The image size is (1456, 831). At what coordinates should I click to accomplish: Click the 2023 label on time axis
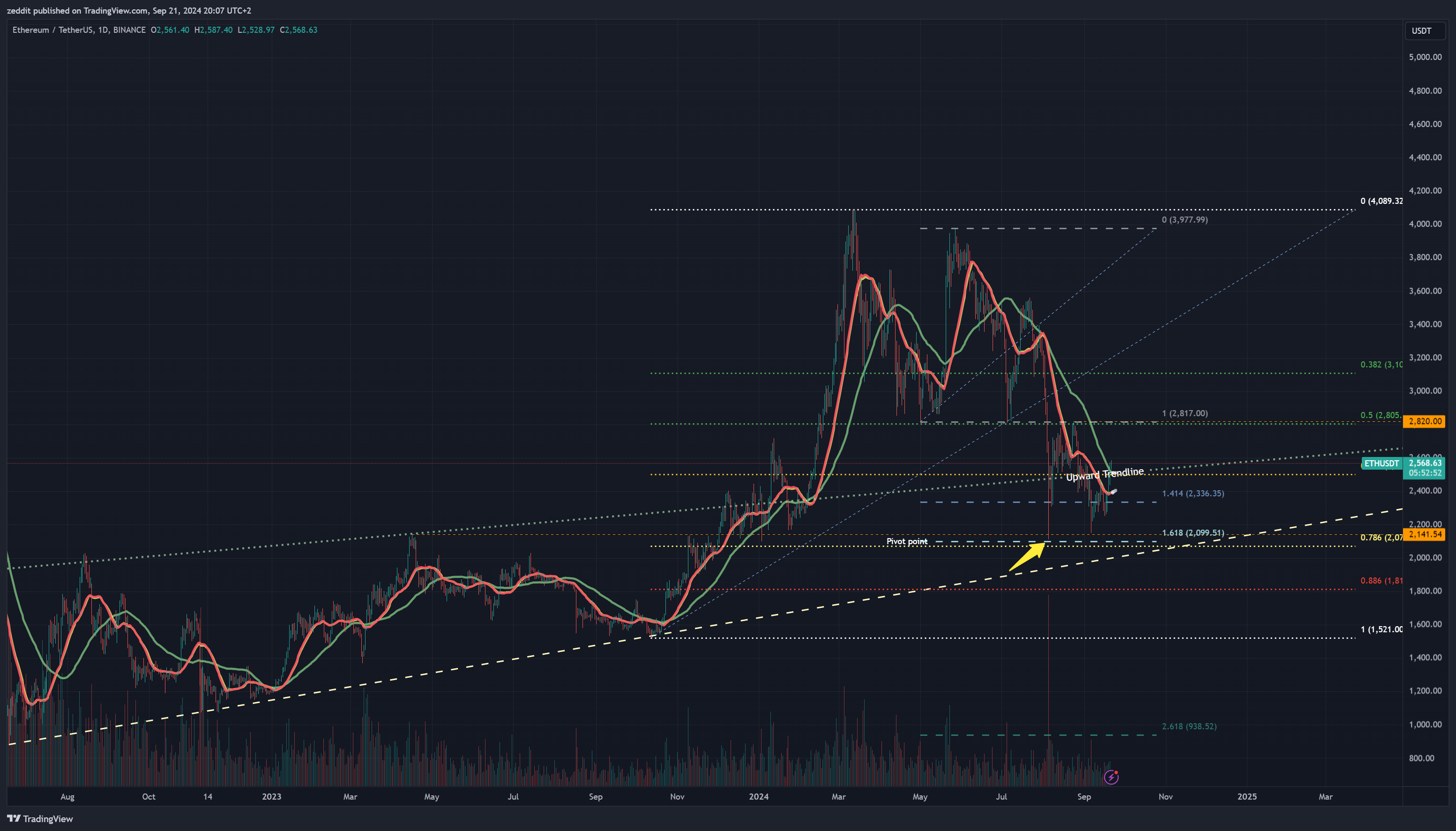272,796
